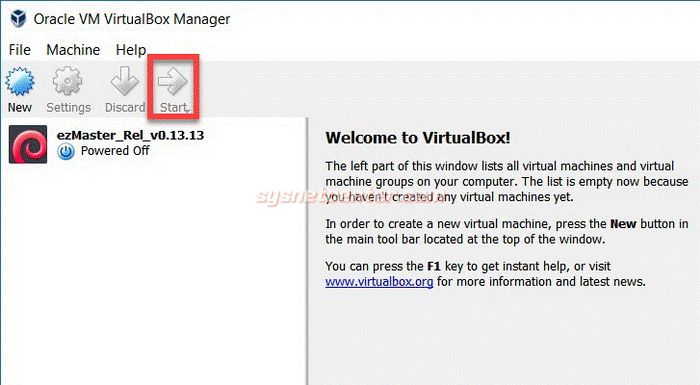Click the Powered Off status icon
Image resolution: width=700 pixels, height=385 pixels.
[66, 151]
